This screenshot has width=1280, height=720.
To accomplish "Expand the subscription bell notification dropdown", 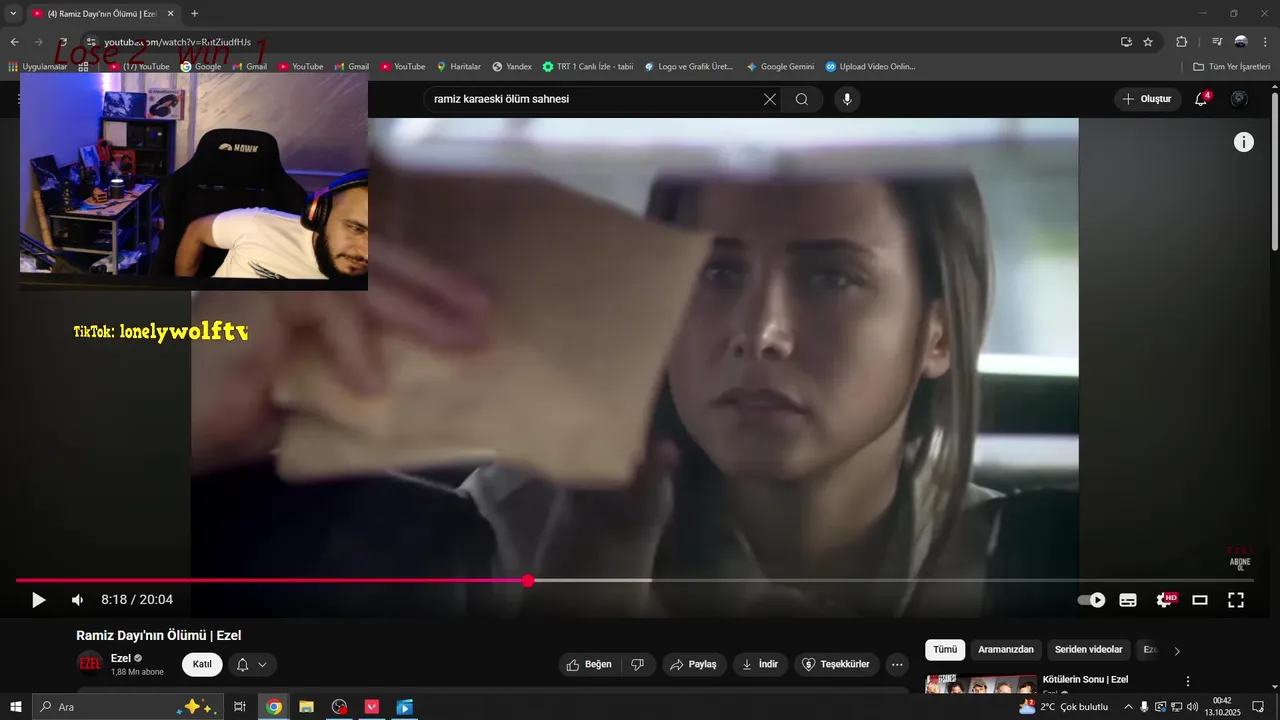I will 252,664.
